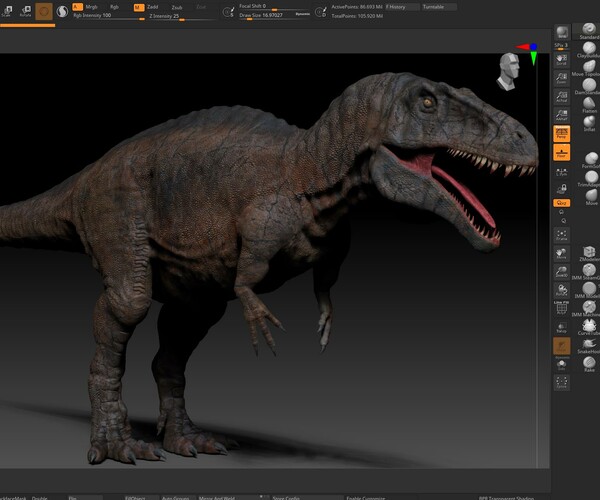Toggle the camera lock icon
600x500 pixels.
tap(561, 189)
